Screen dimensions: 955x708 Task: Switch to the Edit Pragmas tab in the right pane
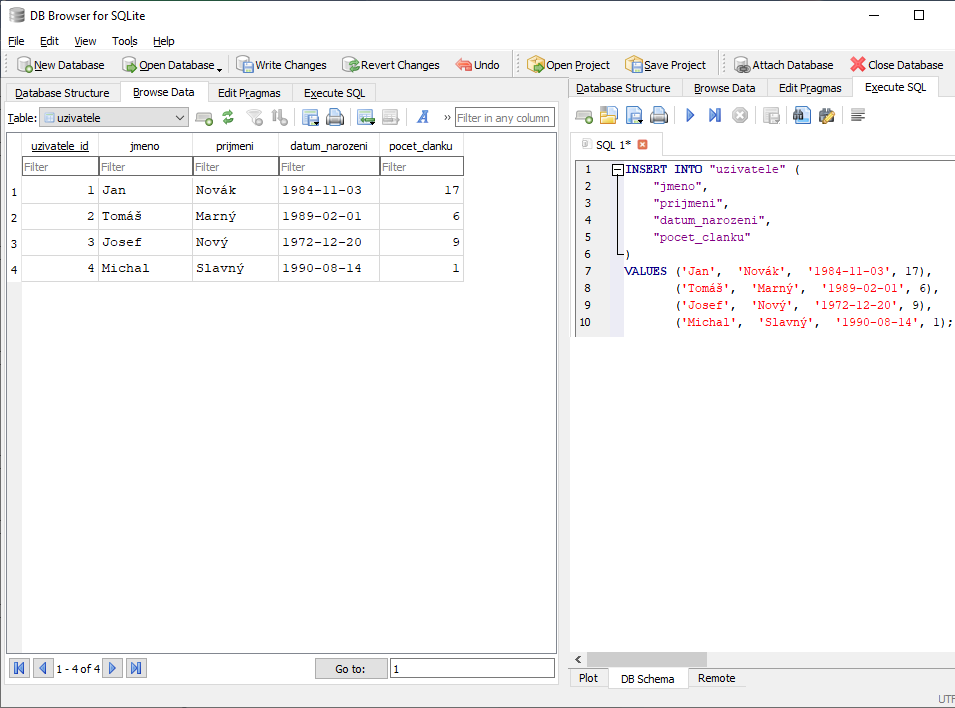(810, 88)
